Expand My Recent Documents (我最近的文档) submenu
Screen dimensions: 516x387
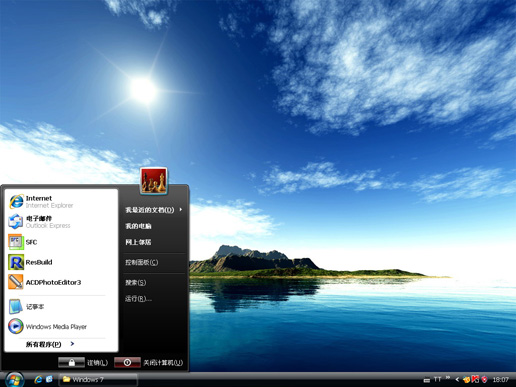point(154,210)
